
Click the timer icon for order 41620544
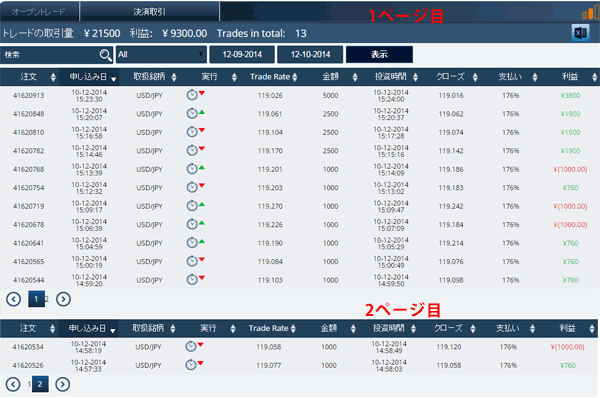(192, 279)
